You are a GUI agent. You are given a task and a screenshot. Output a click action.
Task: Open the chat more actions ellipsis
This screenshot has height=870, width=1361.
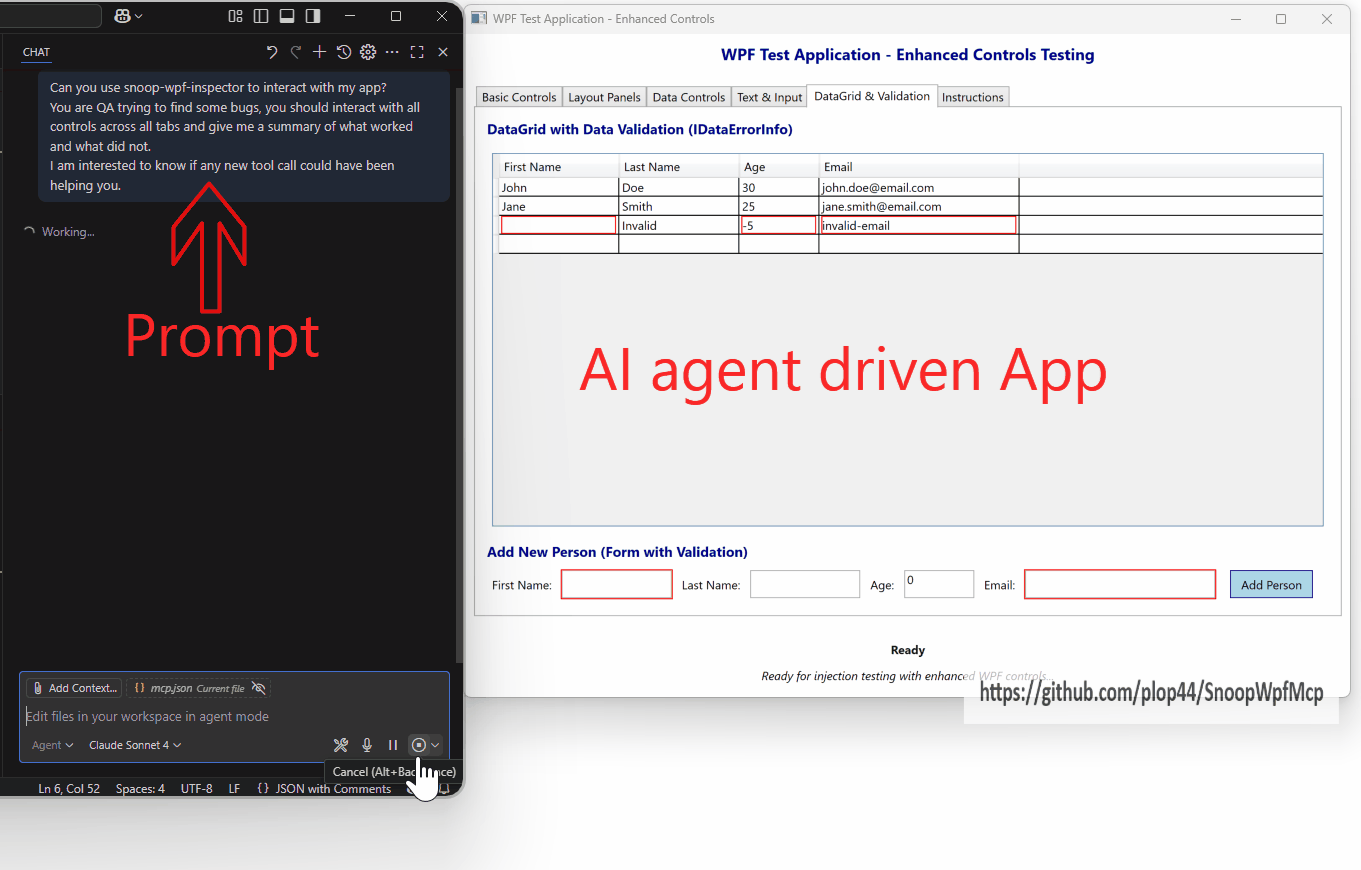point(392,52)
